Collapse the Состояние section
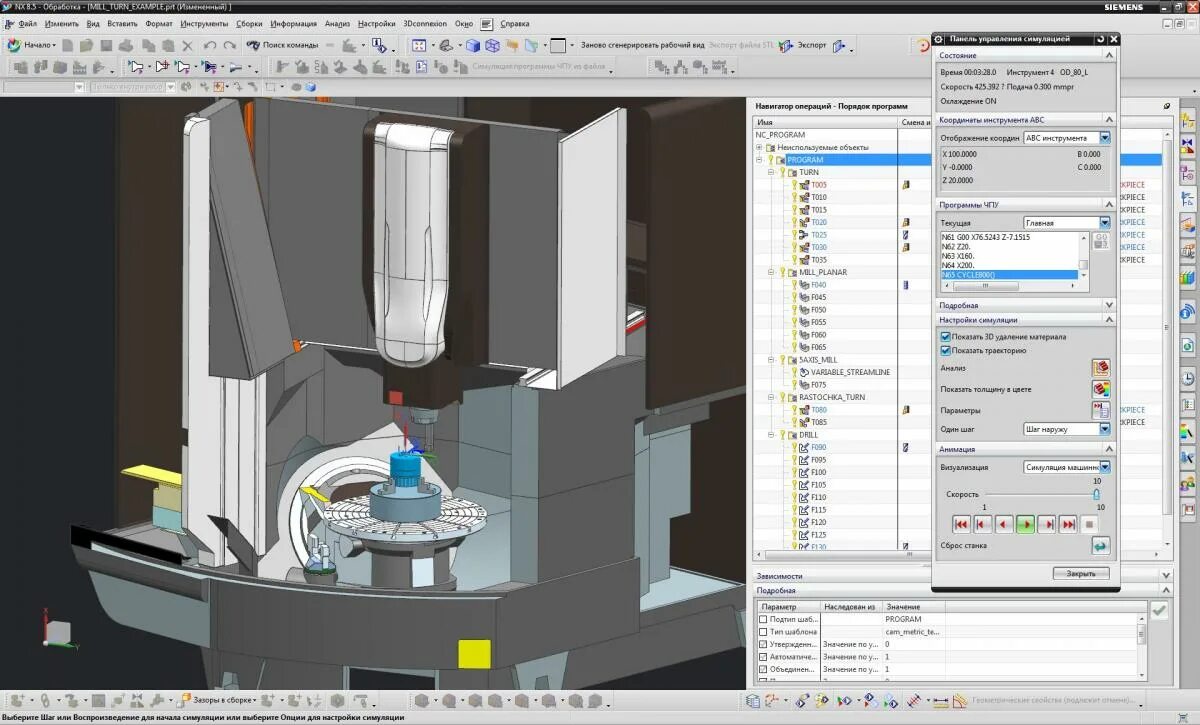The height and width of the screenshot is (725, 1200). click(1108, 55)
